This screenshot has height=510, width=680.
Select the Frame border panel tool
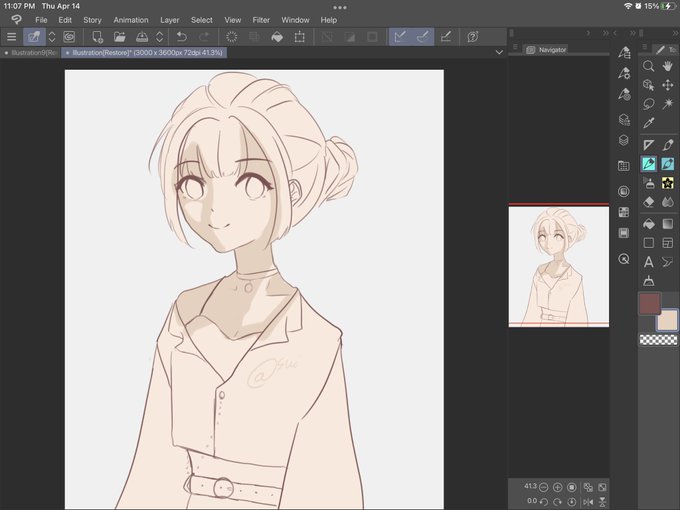(x=667, y=243)
